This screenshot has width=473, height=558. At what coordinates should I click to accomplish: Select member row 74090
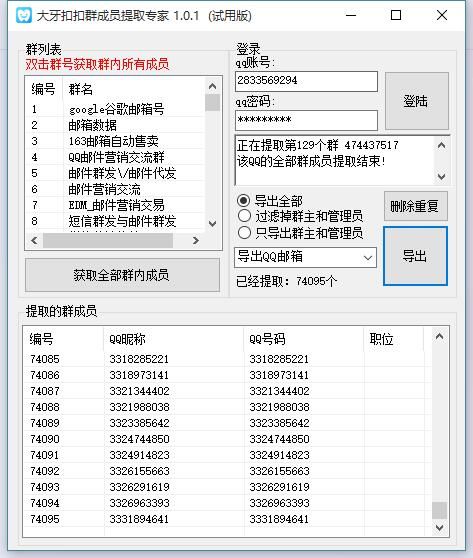228,439
